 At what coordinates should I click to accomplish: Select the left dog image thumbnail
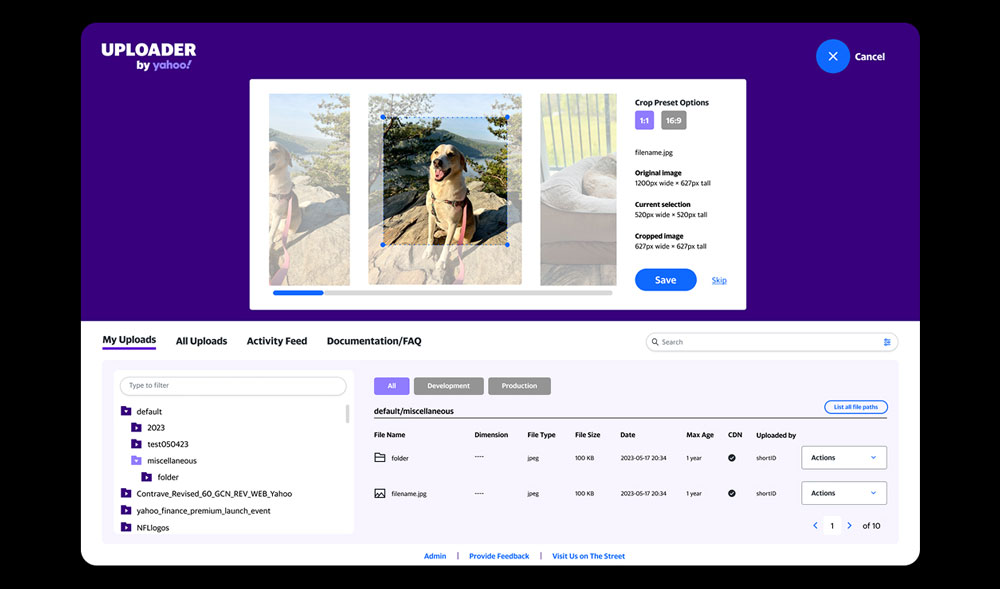coord(309,189)
